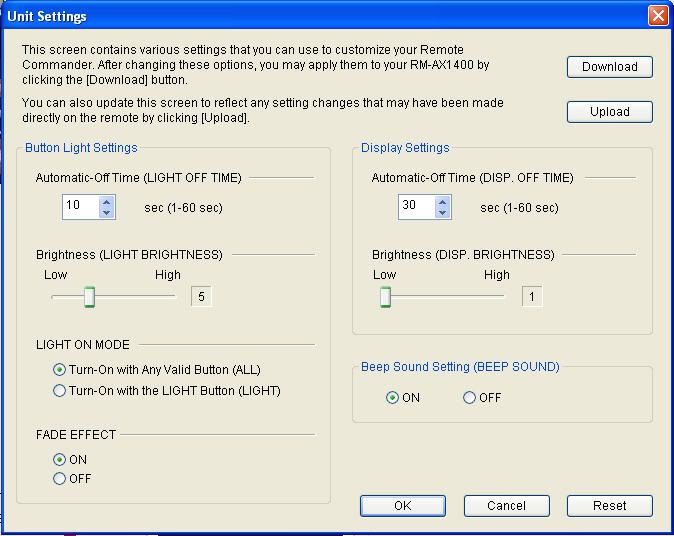Image resolution: width=674 pixels, height=536 pixels.
Task: Reset settings with the Reset button
Action: coord(610,505)
